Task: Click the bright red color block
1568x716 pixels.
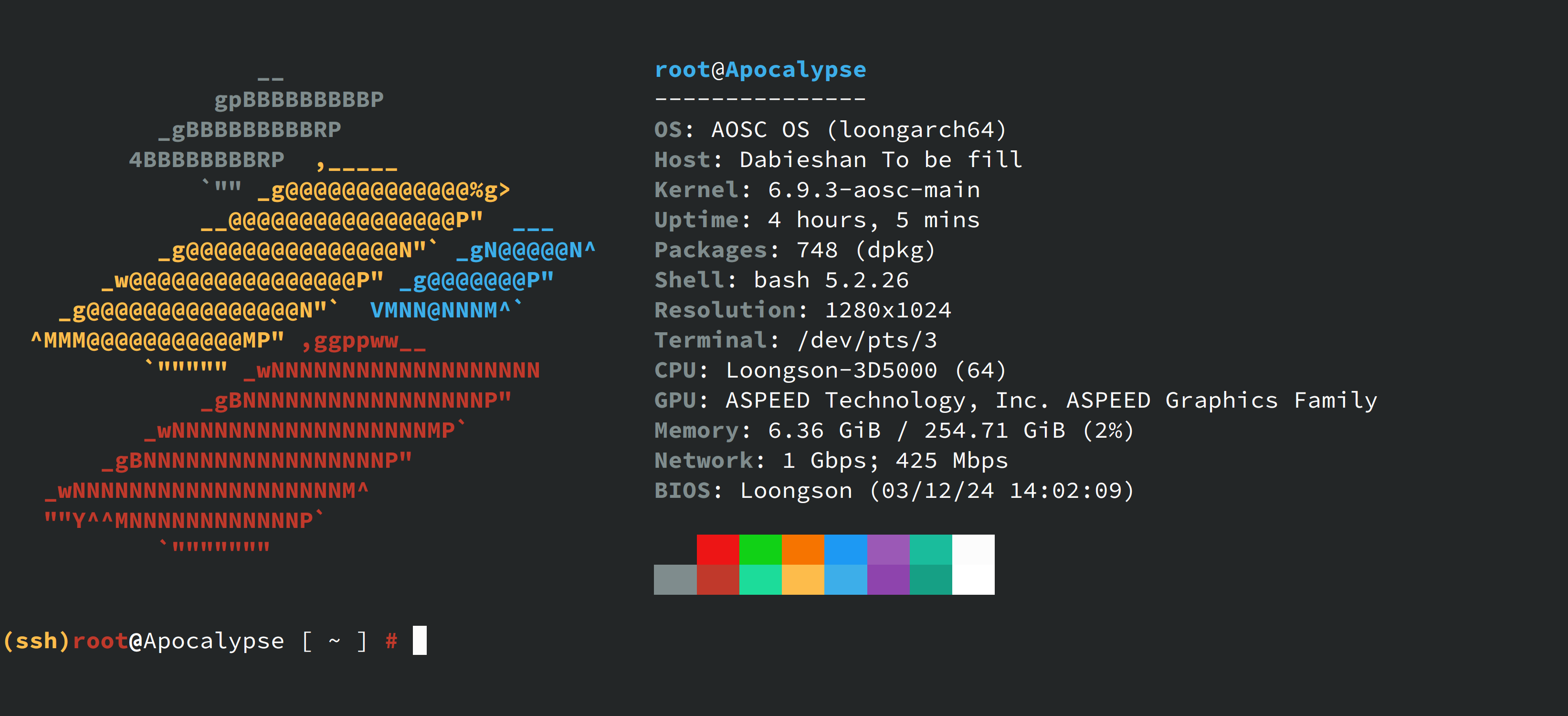Action: click(x=717, y=549)
